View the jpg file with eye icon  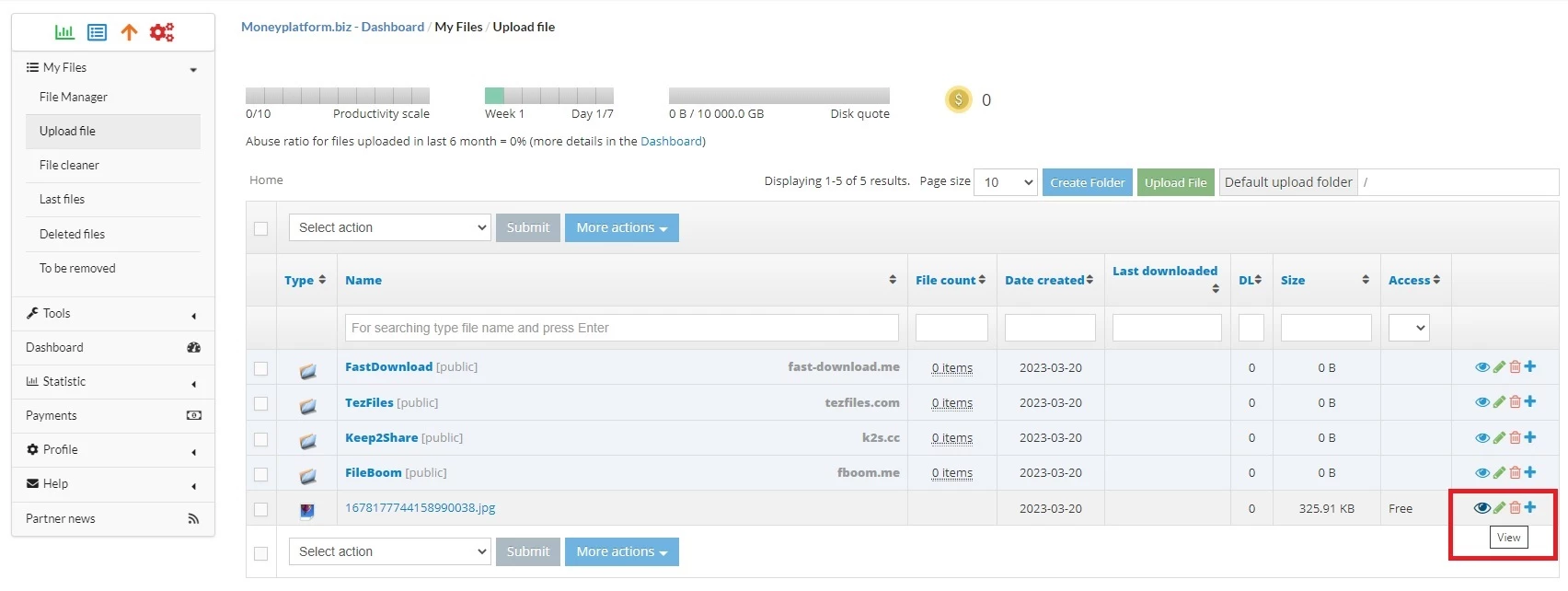[x=1482, y=508]
